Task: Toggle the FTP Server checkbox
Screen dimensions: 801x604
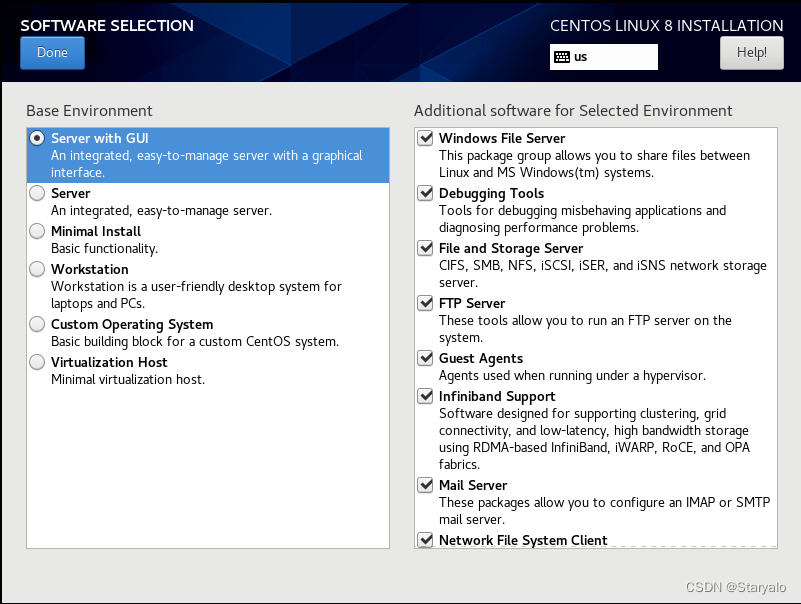Action: pyautogui.click(x=425, y=303)
